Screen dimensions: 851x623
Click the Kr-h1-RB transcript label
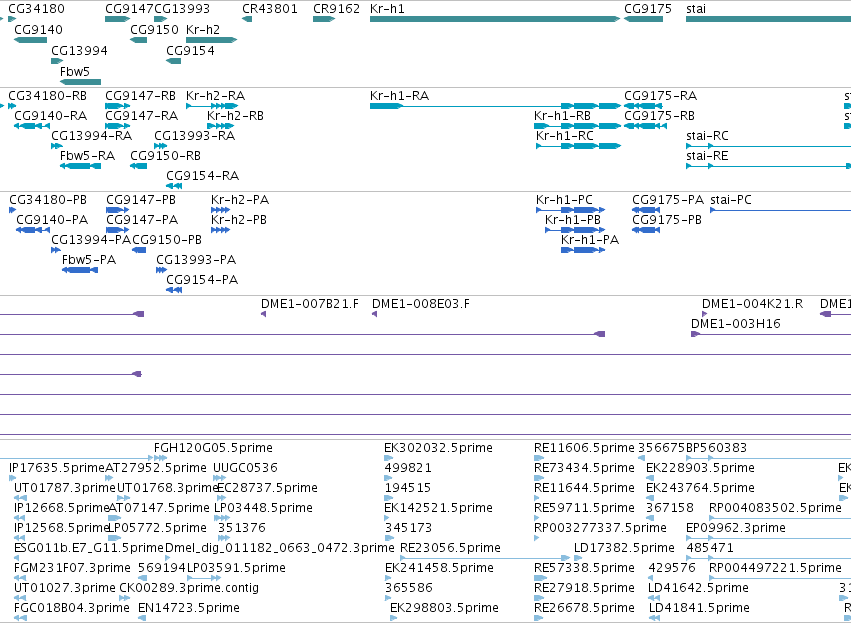pyautogui.click(x=562, y=116)
